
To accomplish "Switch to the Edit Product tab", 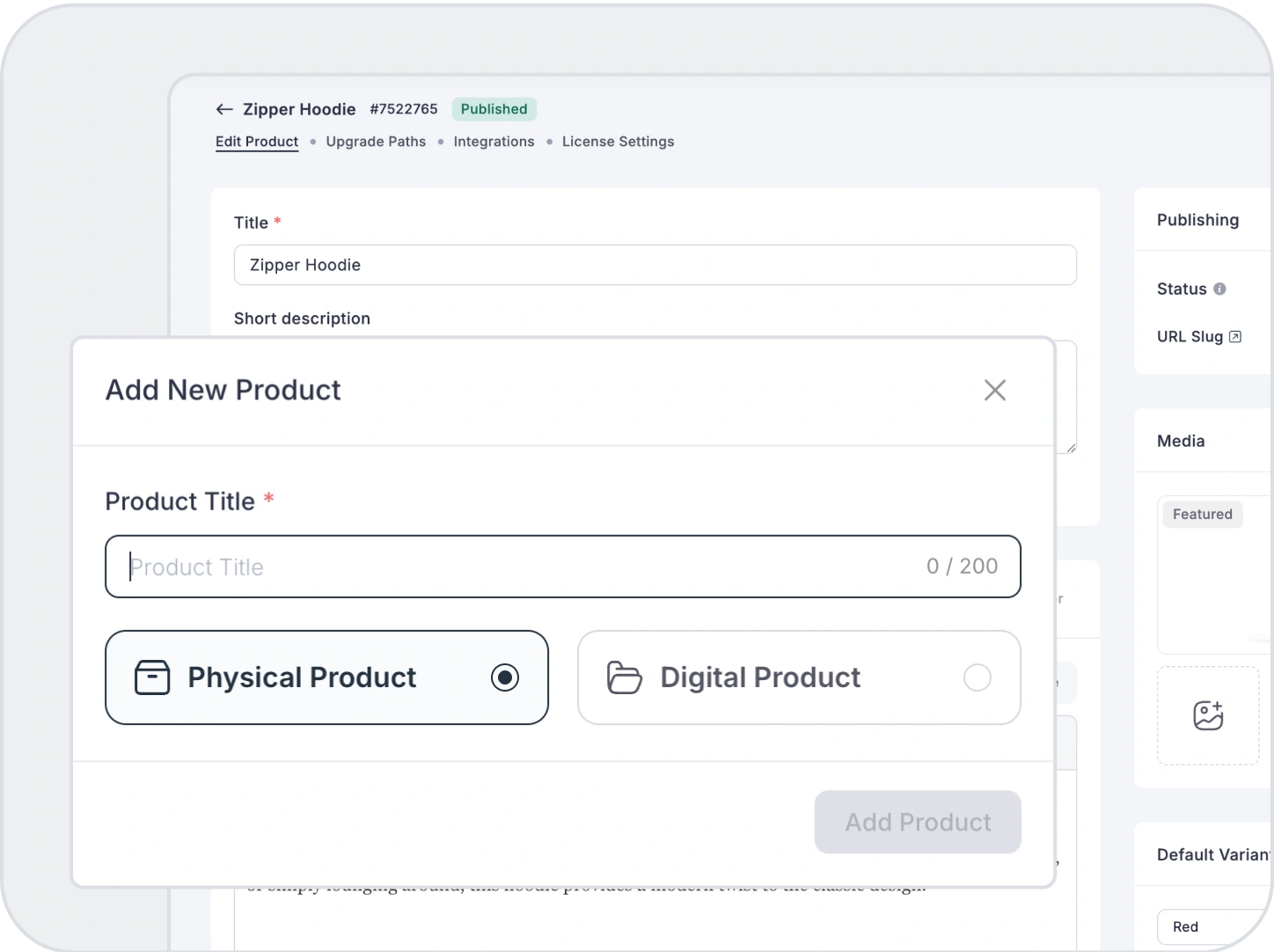I will coord(257,142).
